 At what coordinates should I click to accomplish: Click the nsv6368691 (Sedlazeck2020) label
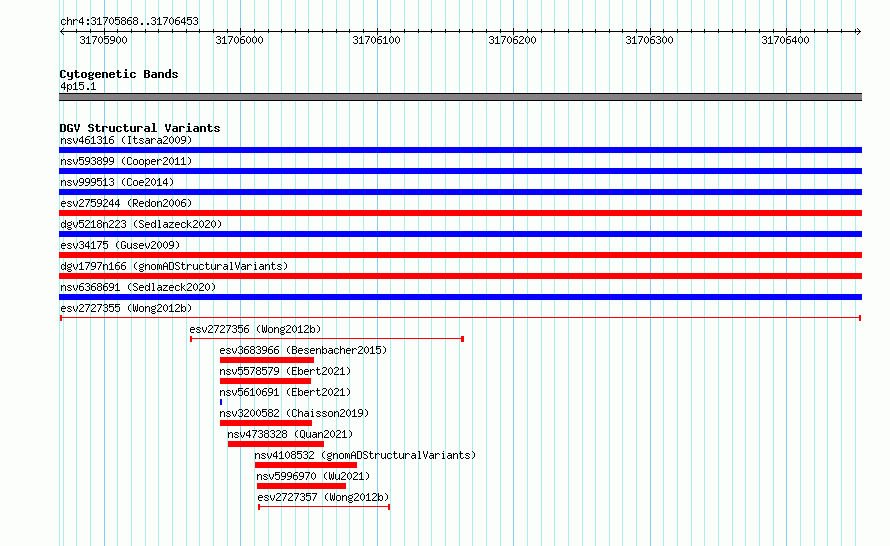[x=138, y=287]
